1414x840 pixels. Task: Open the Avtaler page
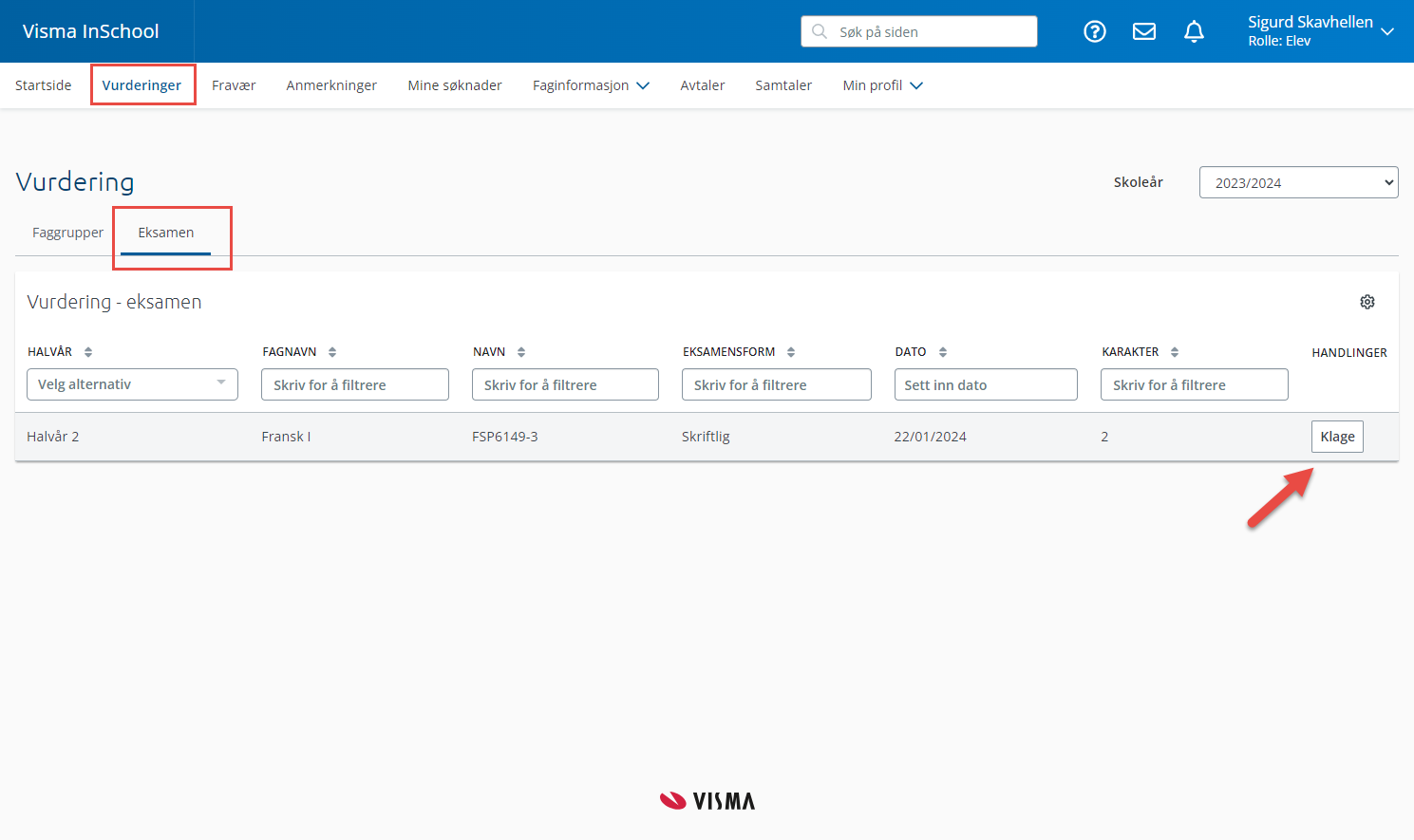703,85
